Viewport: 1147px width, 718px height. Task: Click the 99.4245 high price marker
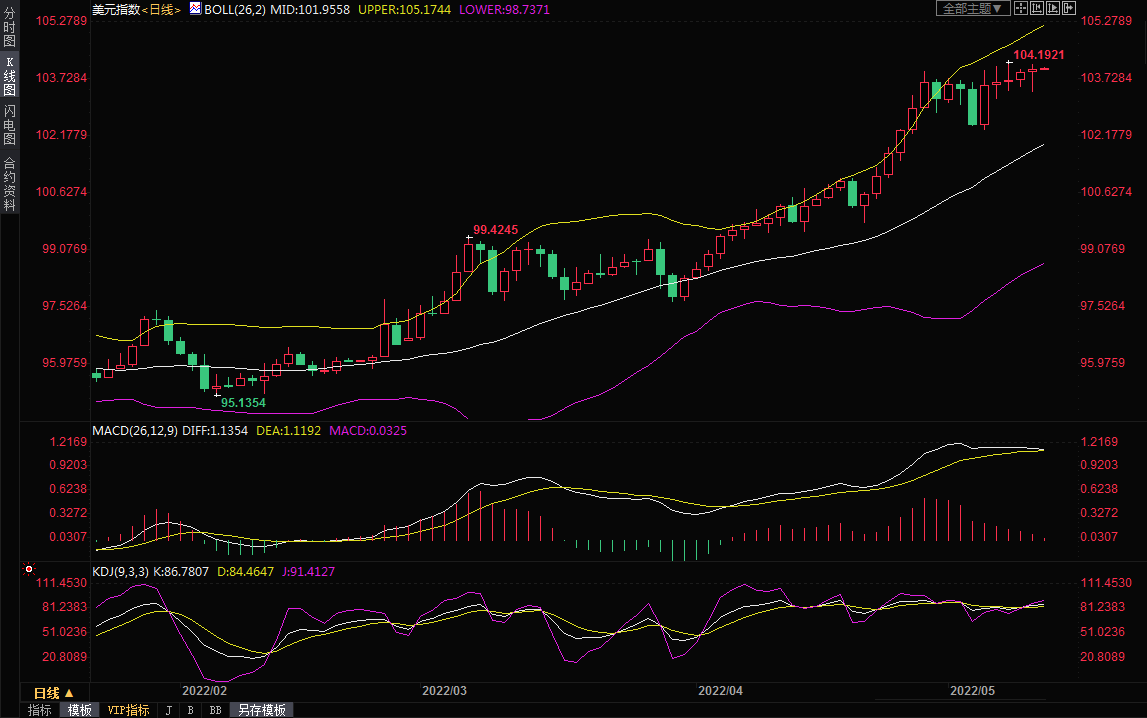(495, 229)
